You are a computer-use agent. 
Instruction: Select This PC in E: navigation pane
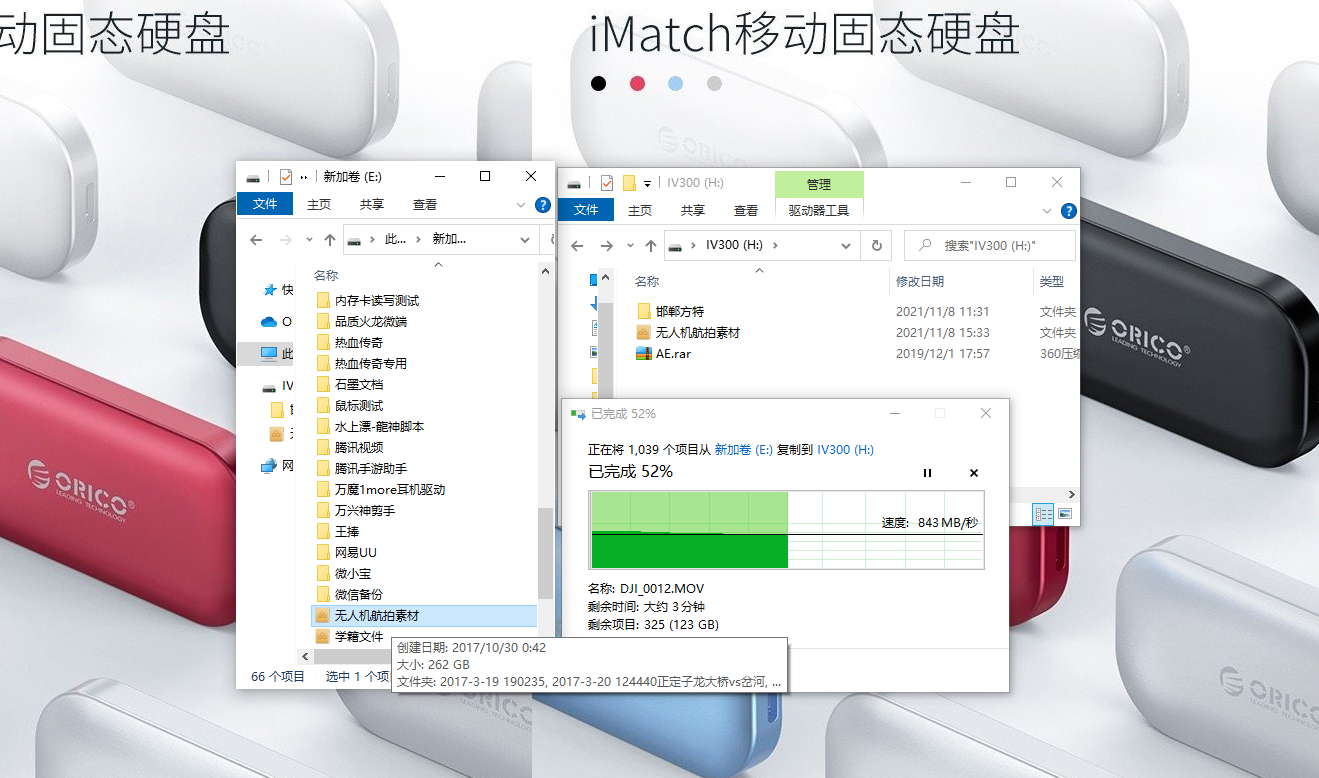pyautogui.click(x=268, y=354)
